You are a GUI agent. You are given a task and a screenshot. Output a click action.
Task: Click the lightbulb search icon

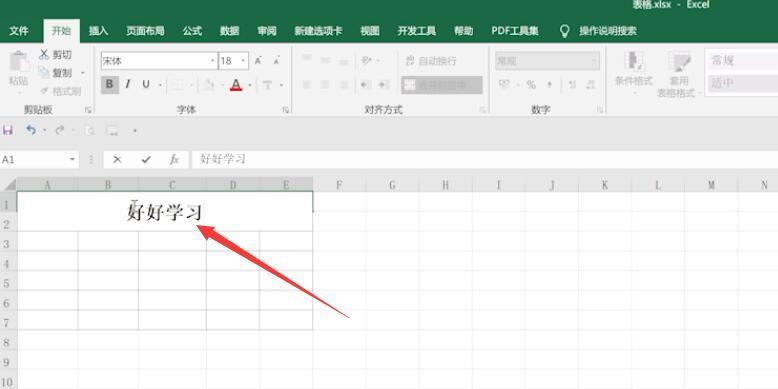(x=564, y=31)
